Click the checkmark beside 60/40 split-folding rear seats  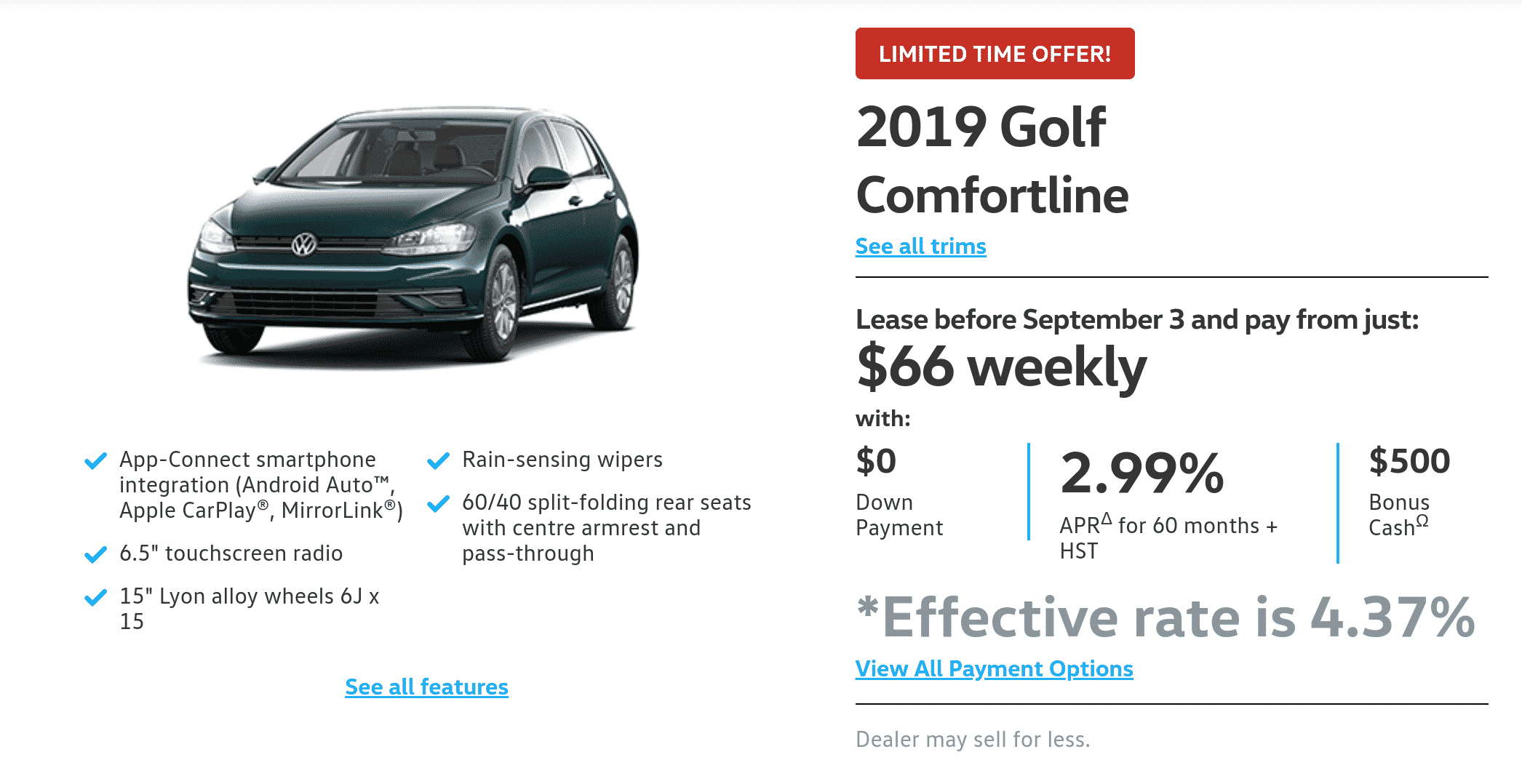pyautogui.click(x=438, y=504)
